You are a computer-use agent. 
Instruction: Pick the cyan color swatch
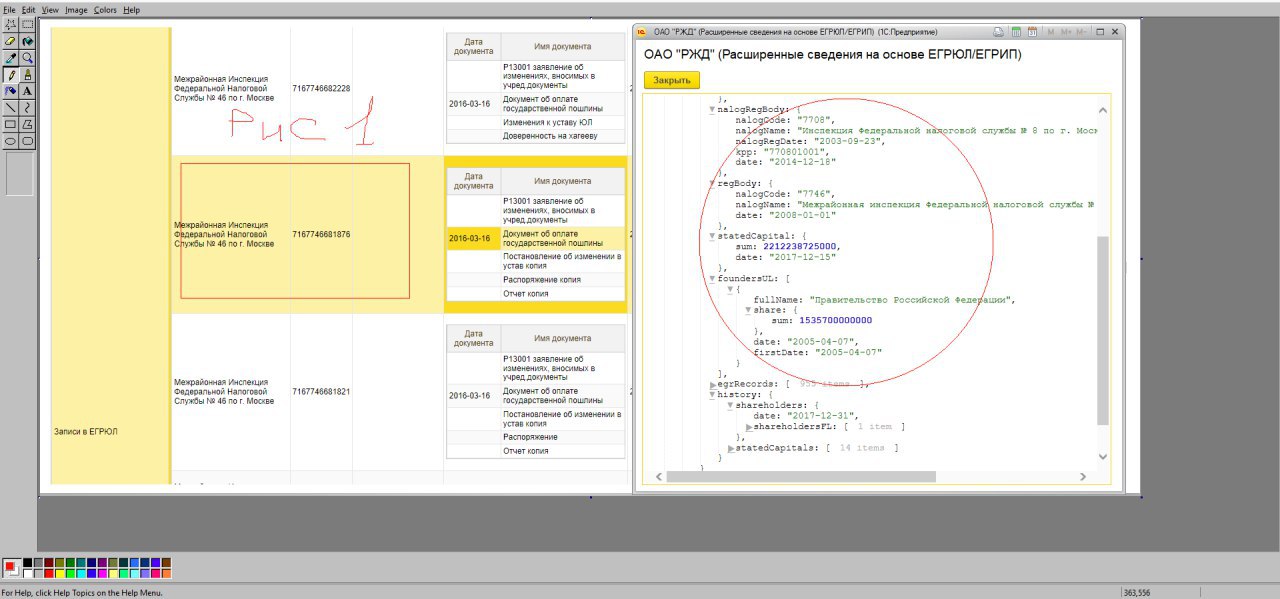point(81,574)
